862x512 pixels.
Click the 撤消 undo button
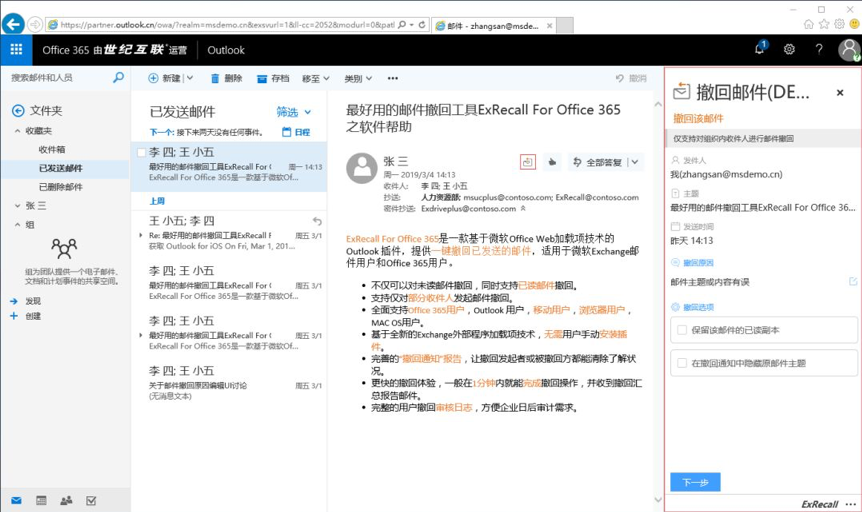[631, 78]
